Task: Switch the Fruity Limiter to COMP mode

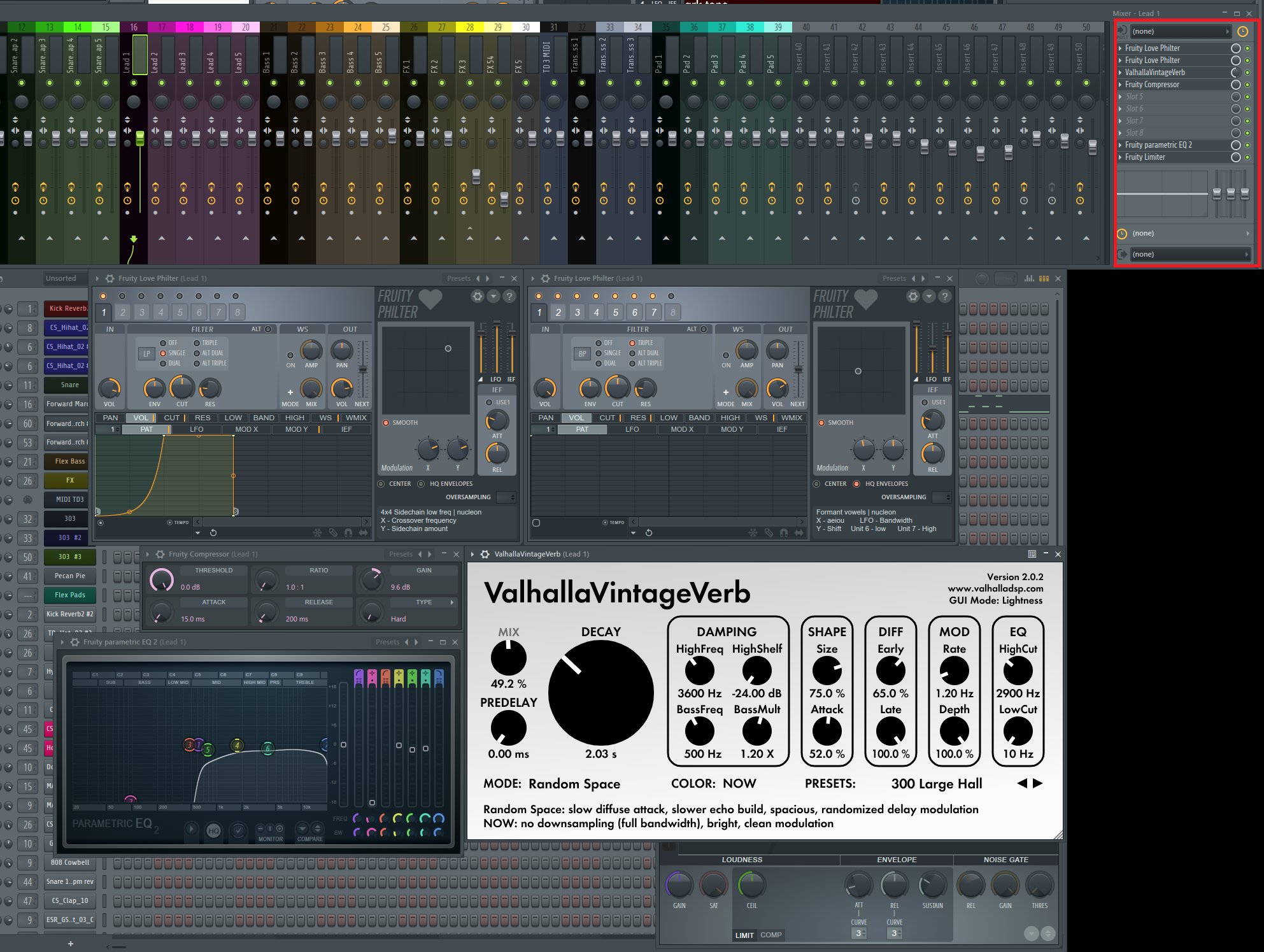Action: point(770,935)
